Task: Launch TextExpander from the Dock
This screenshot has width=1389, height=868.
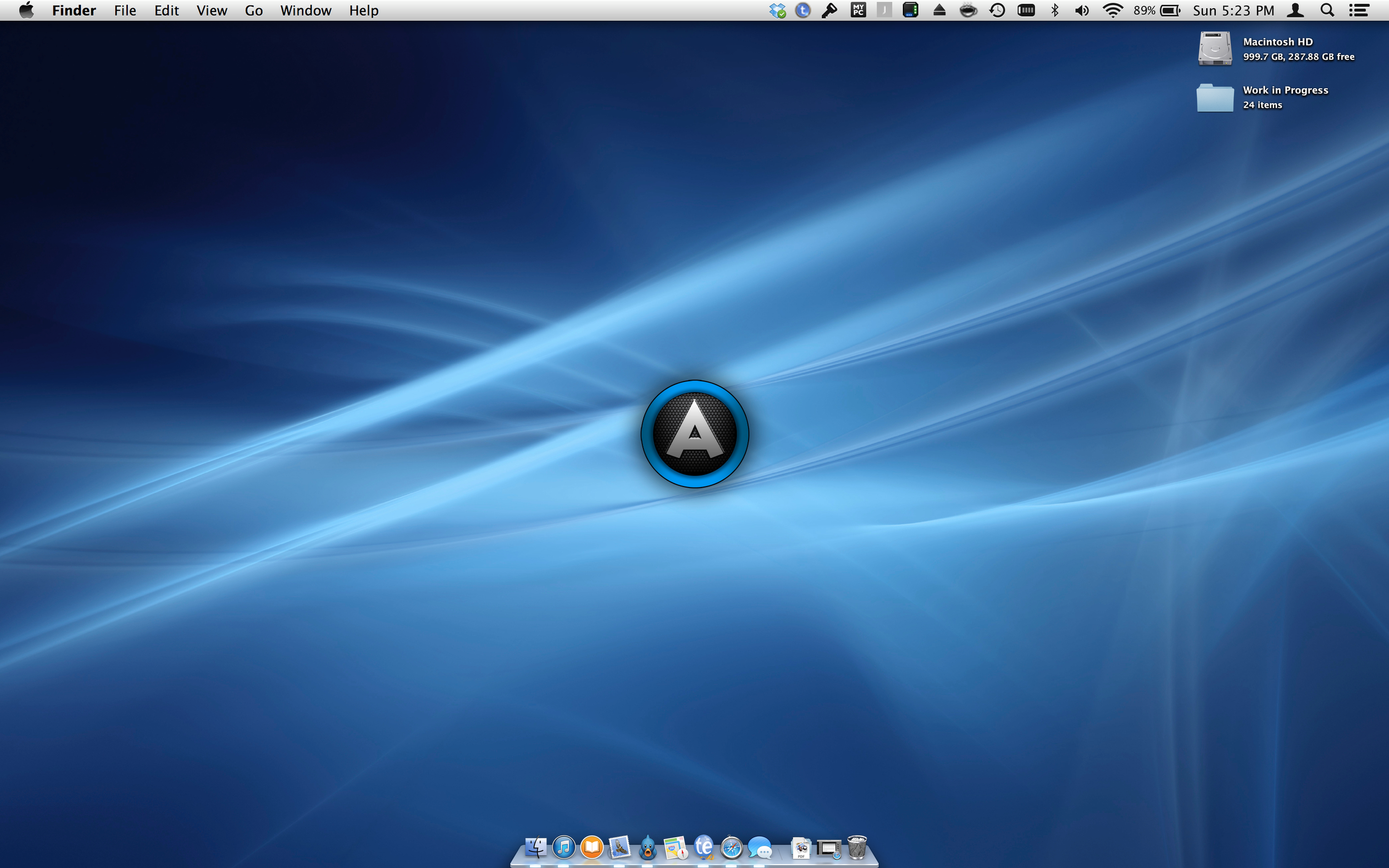Action: 703,847
